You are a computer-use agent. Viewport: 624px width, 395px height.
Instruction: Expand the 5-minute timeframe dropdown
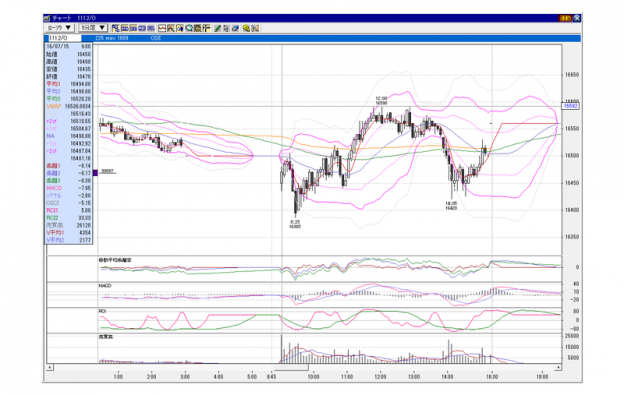(x=93, y=28)
